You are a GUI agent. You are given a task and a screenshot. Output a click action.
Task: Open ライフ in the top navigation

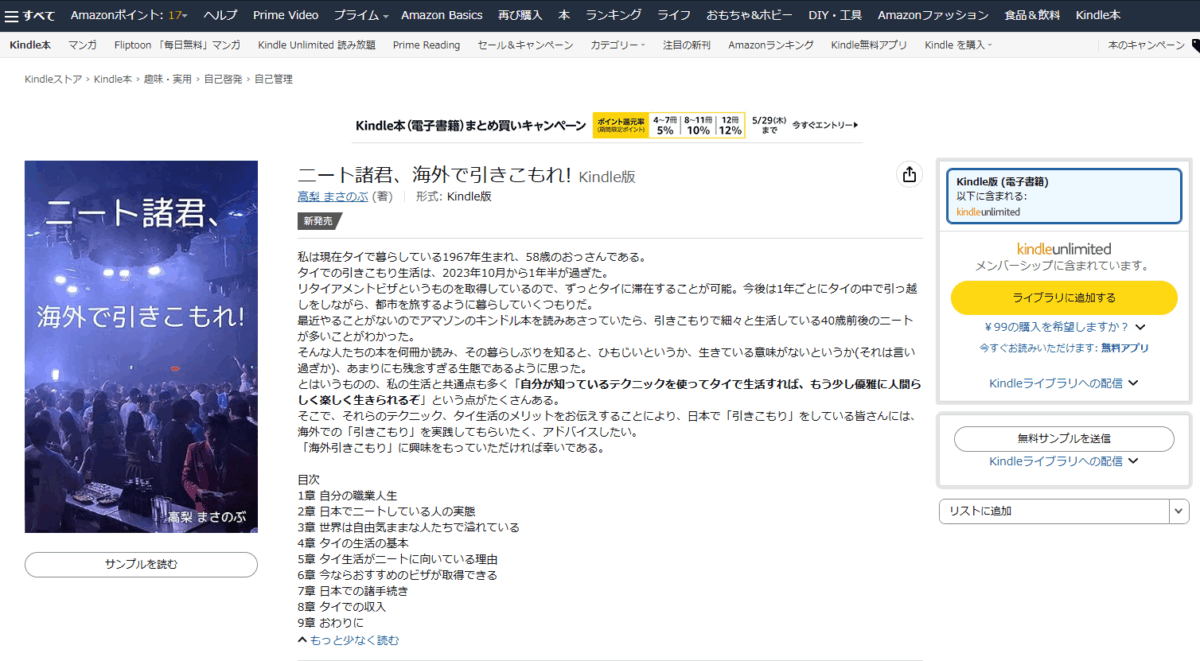click(674, 15)
